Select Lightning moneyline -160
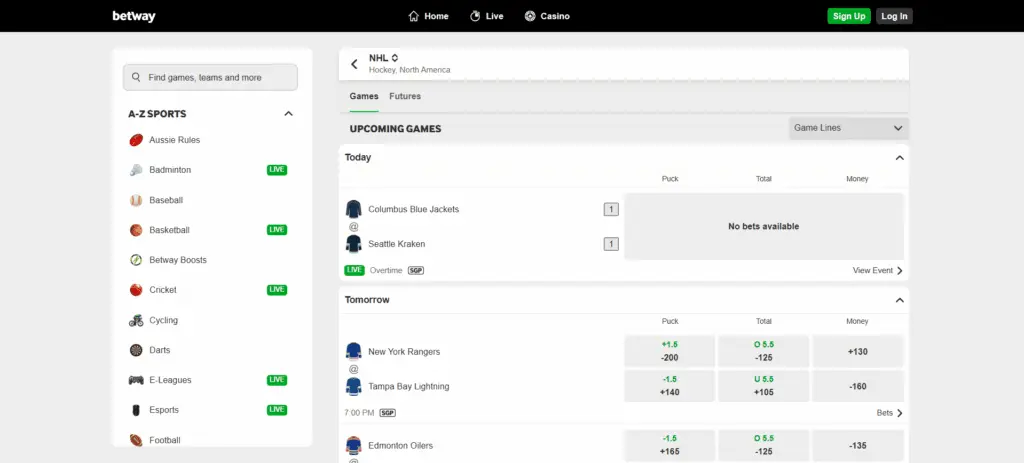This screenshot has height=463, width=1024. click(x=857, y=386)
